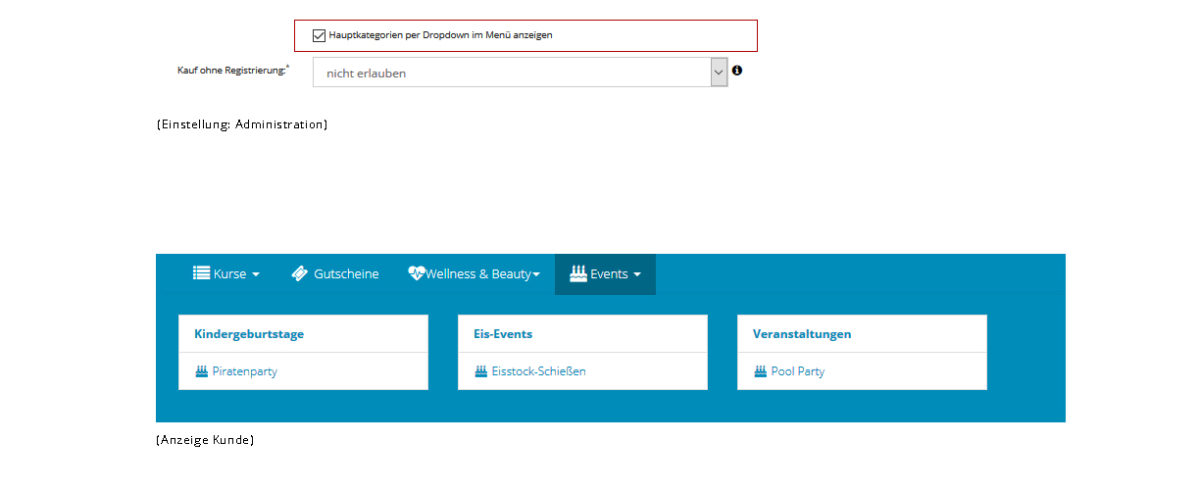Click the list icon beside Kurse
This screenshot has width=1200, height=490.
pyautogui.click(x=201, y=273)
